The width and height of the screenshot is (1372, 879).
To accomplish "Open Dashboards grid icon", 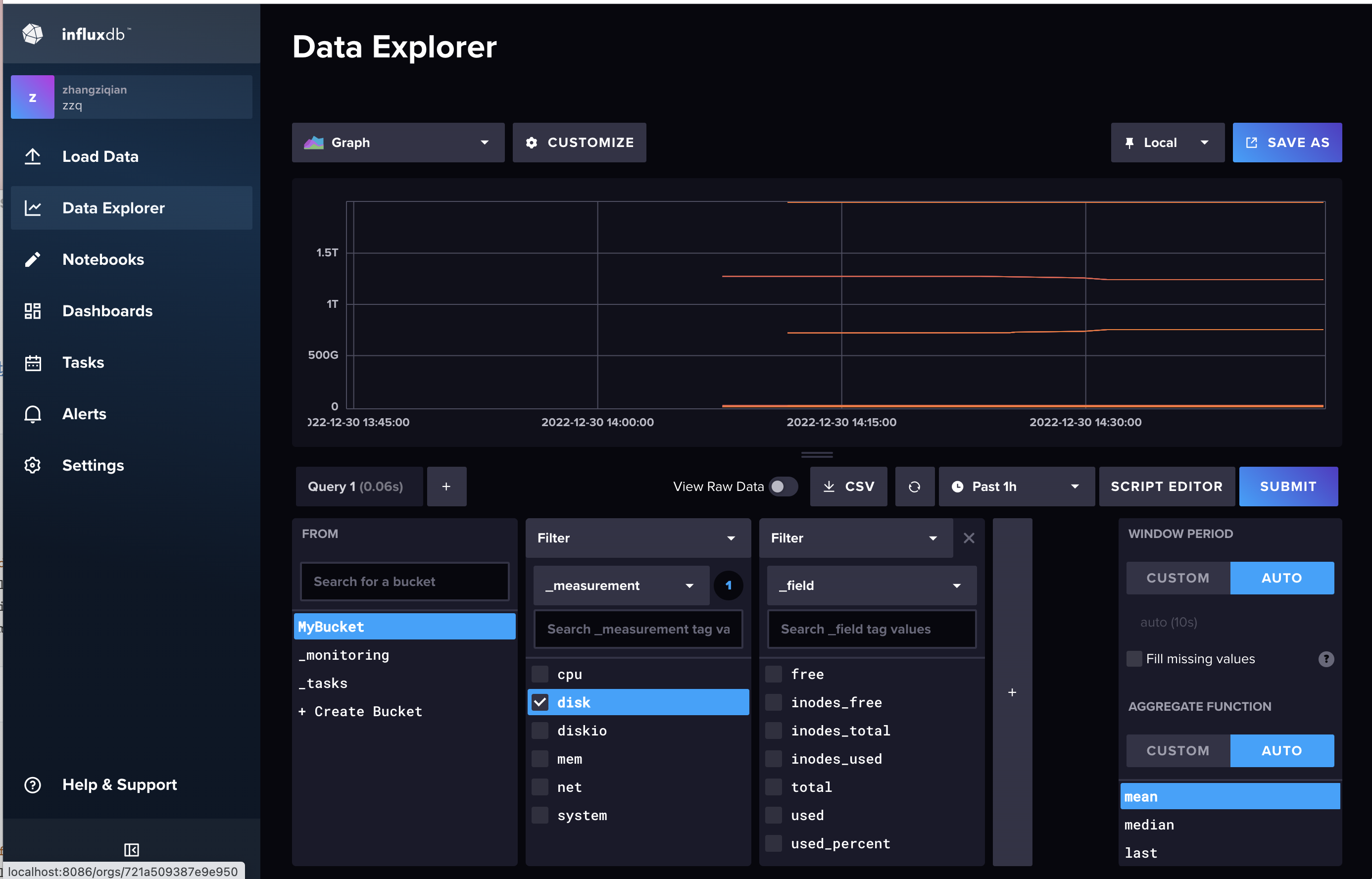I will [33, 311].
